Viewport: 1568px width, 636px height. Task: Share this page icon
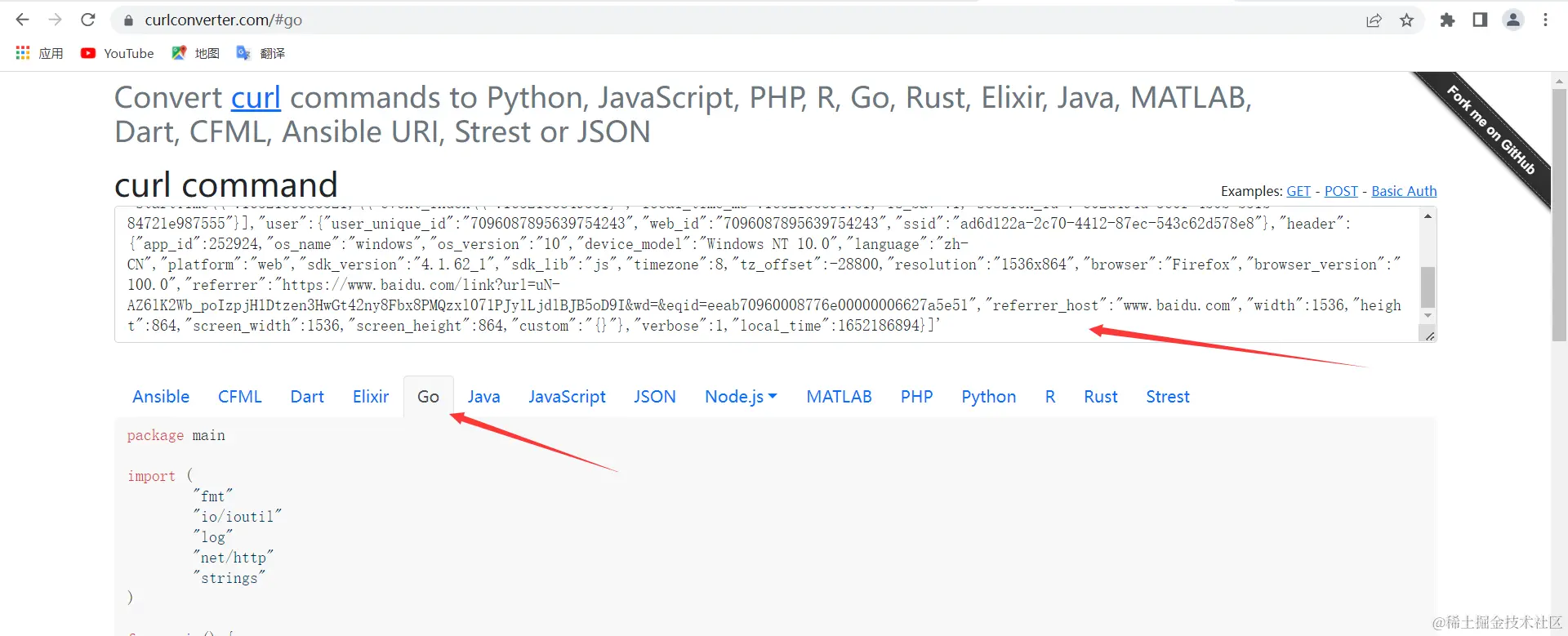click(1374, 20)
